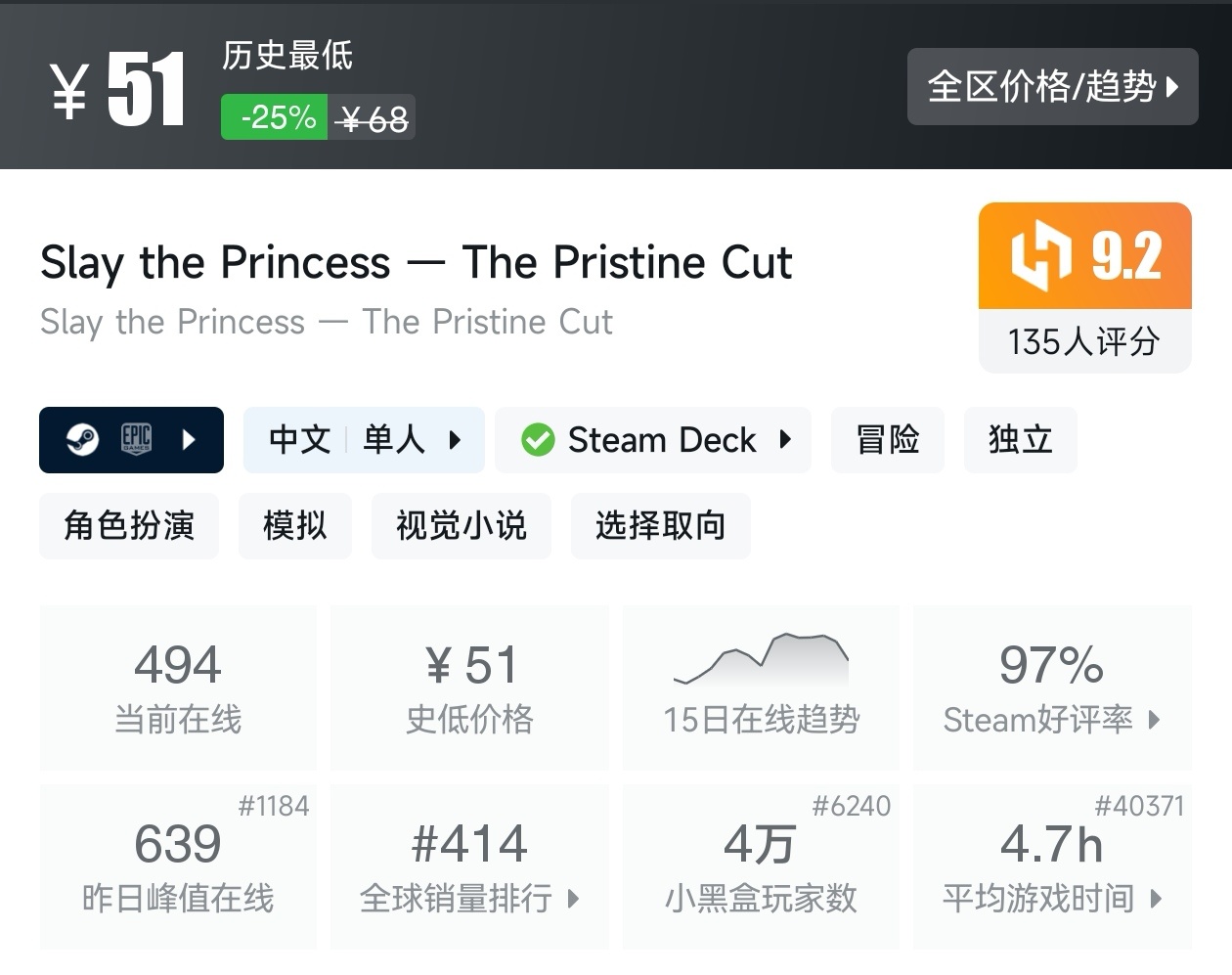Click the 当前在线 494 current players tile
The height and width of the screenshot is (975, 1232).
pyautogui.click(x=178, y=687)
